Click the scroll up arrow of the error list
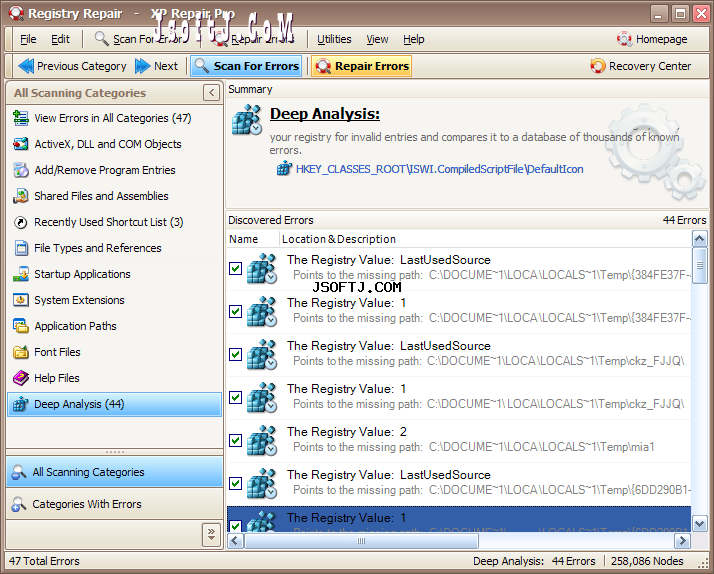 tap(699, 238)
